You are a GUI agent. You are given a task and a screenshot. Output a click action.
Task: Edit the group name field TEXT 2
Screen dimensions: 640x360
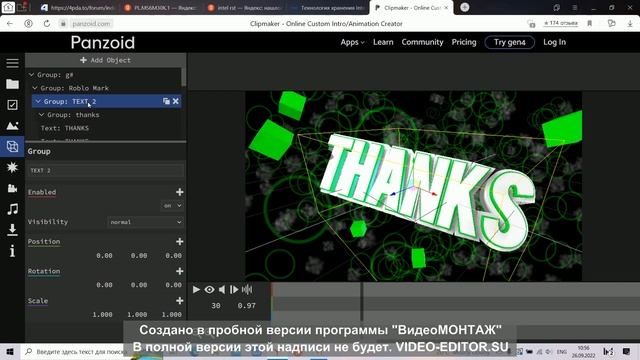pyautogui.click(x=106, y=170)
